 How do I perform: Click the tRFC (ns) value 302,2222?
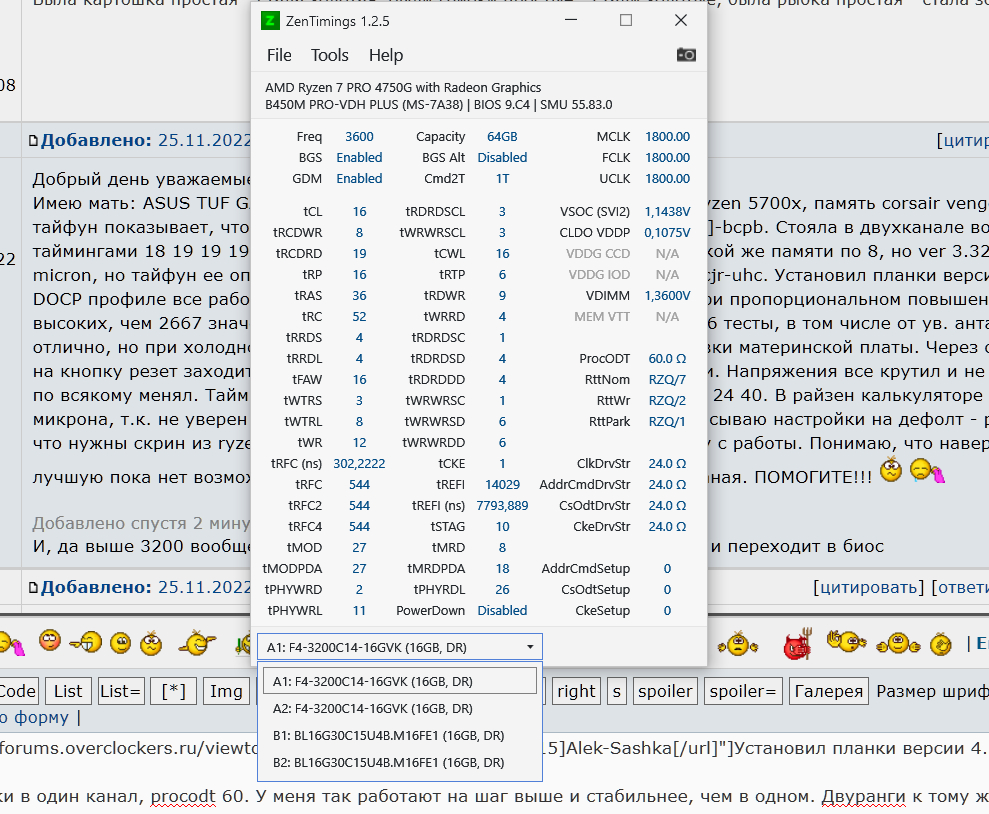click(x=359, y=464)
